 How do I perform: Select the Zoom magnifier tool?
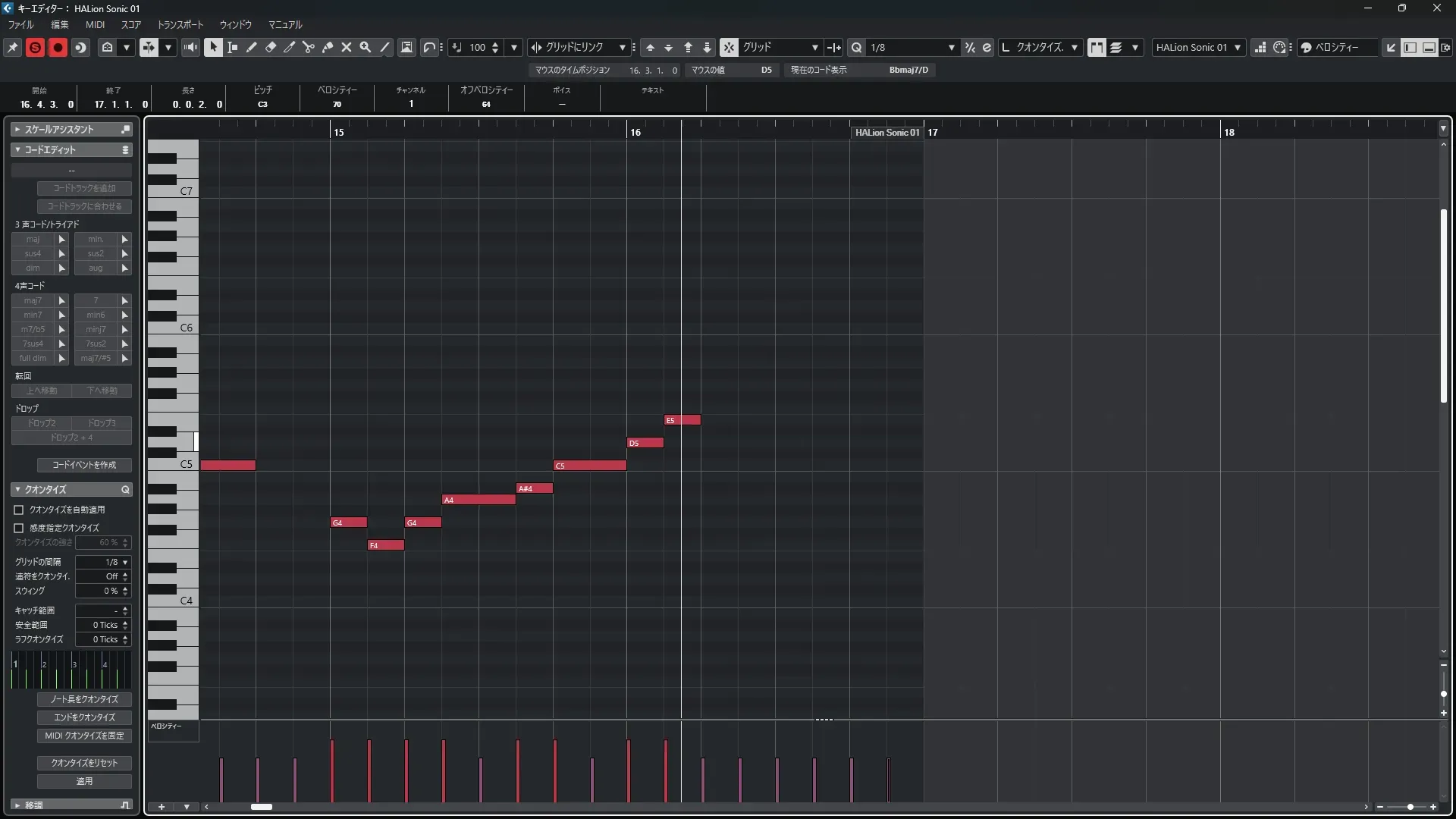(x=366, y=47)
